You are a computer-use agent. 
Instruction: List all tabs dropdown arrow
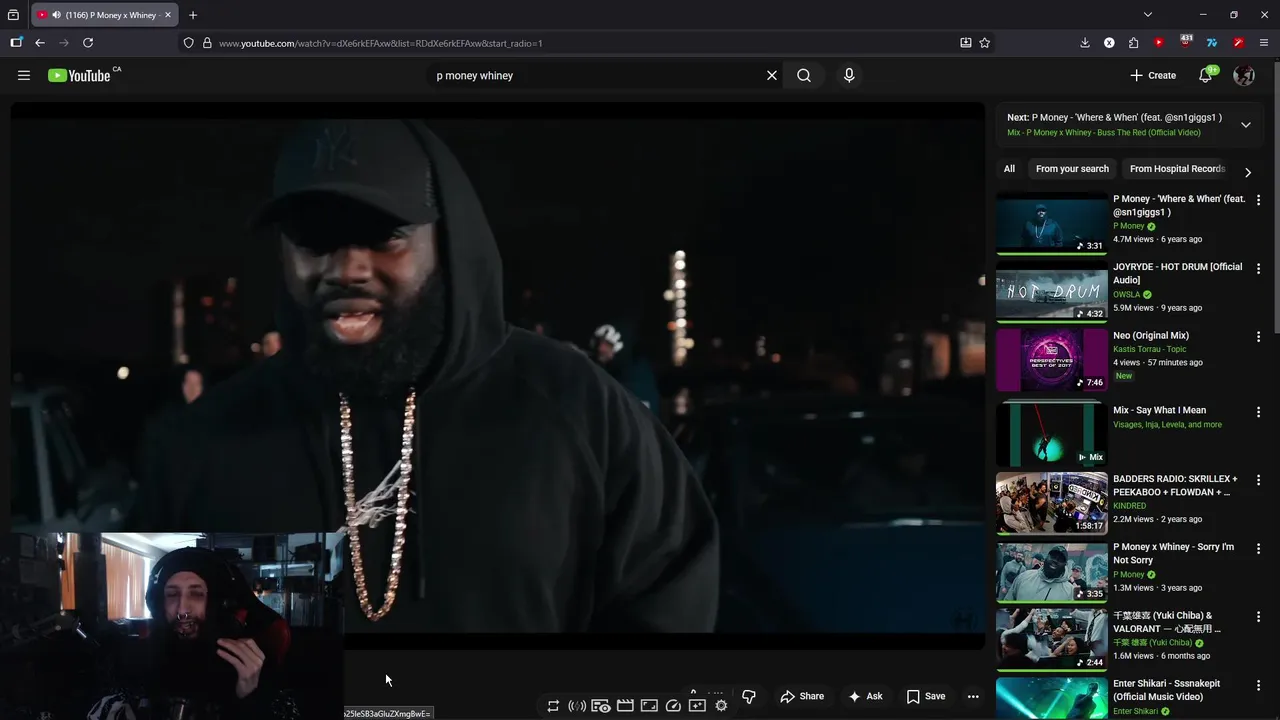tap(1148, 15)
